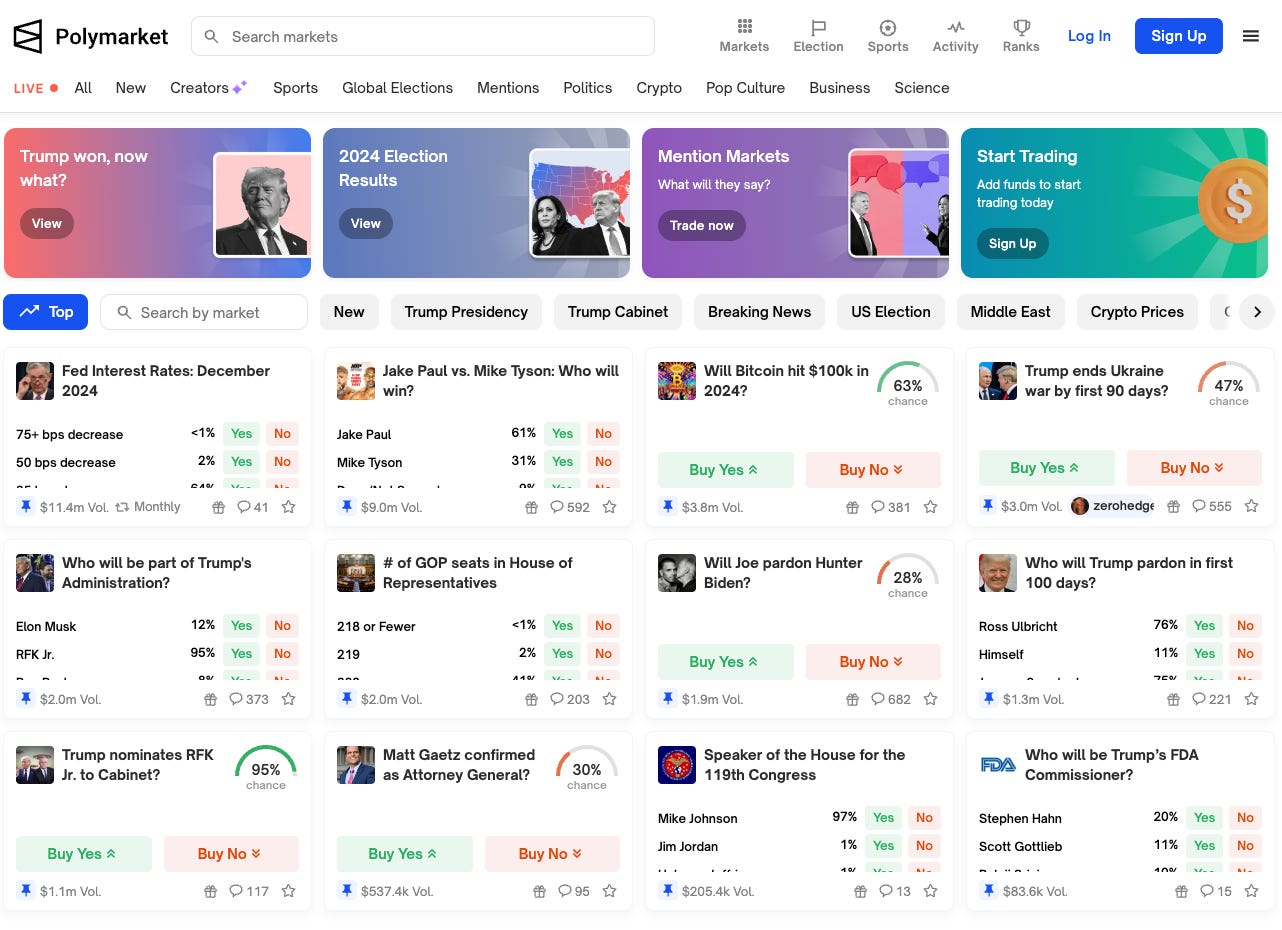
Task: Select the Politics category tab
Action: (x=587, y=88)
